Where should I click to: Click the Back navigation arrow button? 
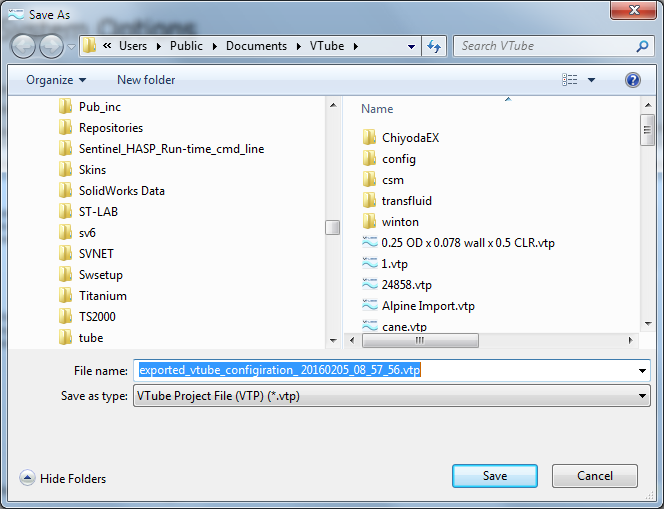point(23,46)
